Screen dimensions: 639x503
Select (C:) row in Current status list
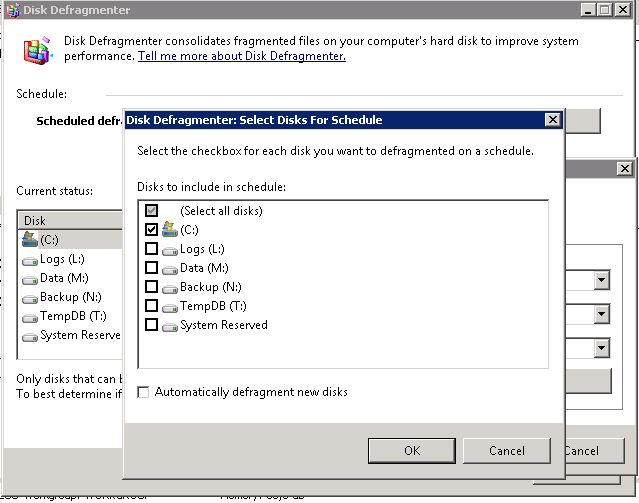point(71,239)
